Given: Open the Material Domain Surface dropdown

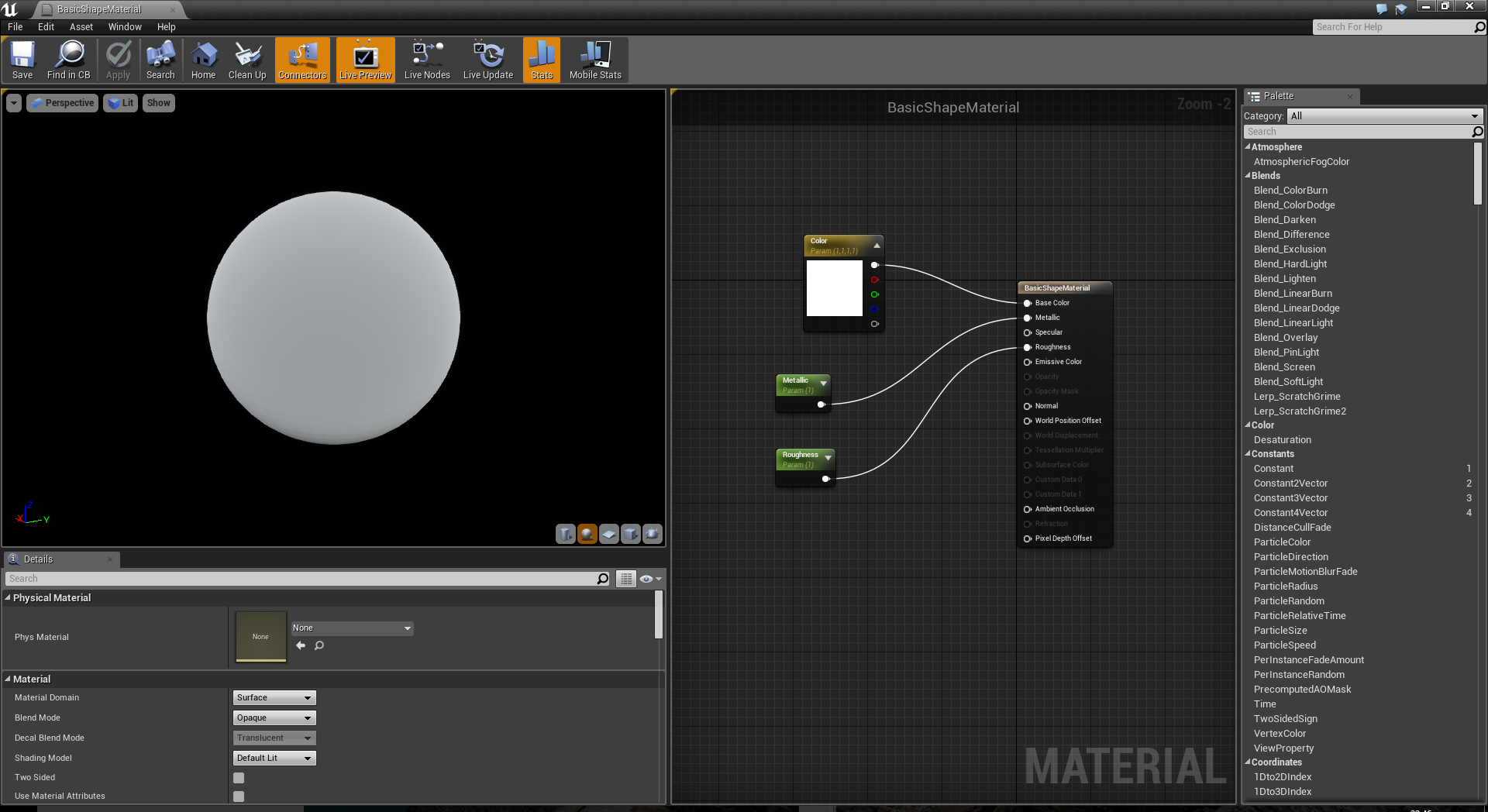Looking at the screenshot, I should click(274, 697).
